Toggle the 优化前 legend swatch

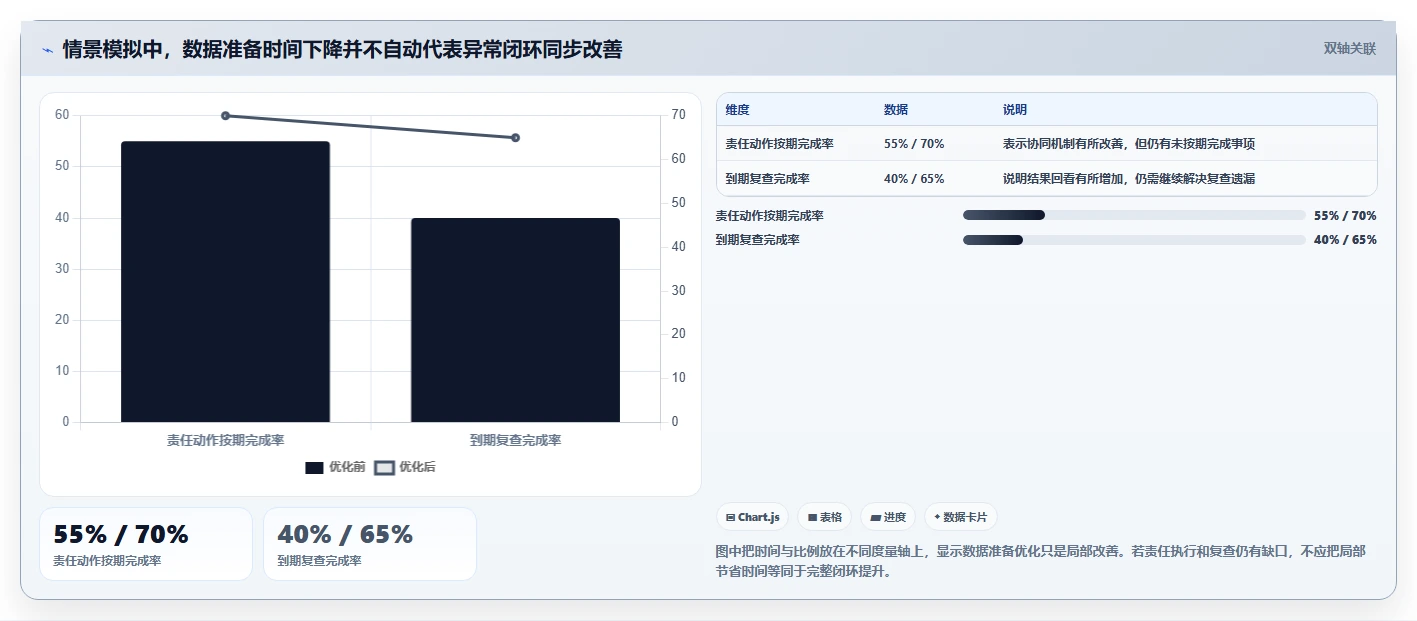[x=314, y=468]
